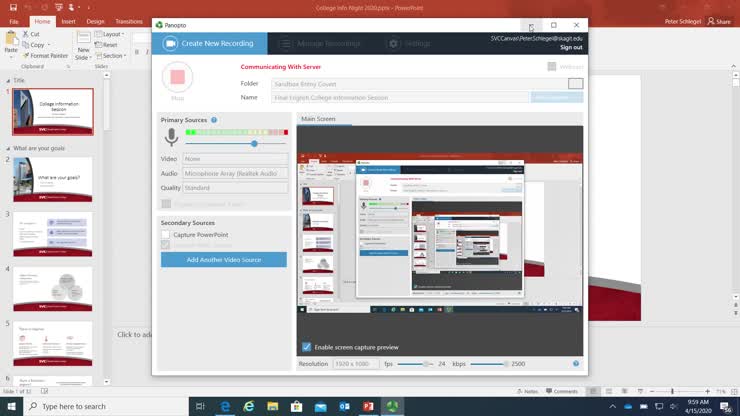This screenshot has height=416, width=740.
Task: Click Sign out in Panopto
Action: click(571, 47)
